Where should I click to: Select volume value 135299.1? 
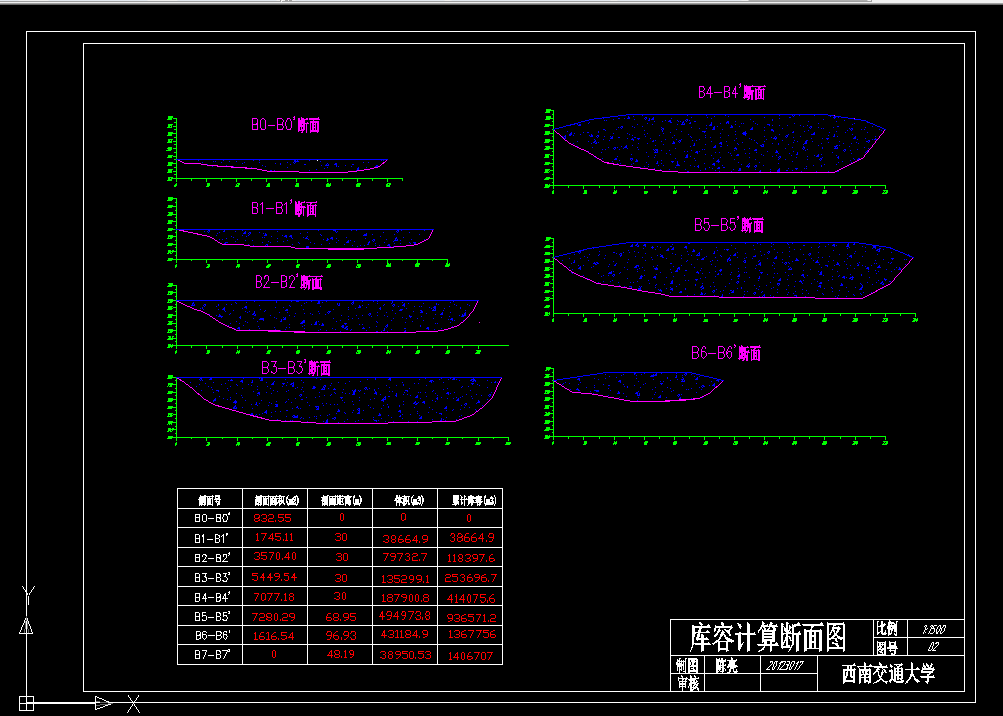click(x=406, y=578)
